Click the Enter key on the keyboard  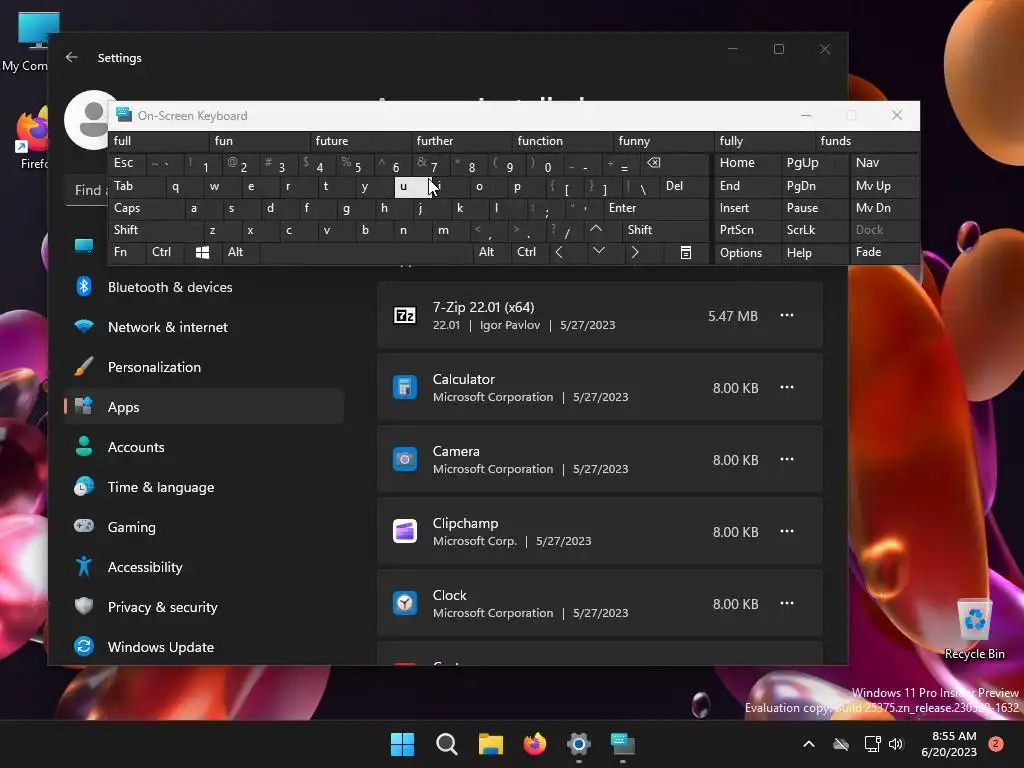pos(656,208)
